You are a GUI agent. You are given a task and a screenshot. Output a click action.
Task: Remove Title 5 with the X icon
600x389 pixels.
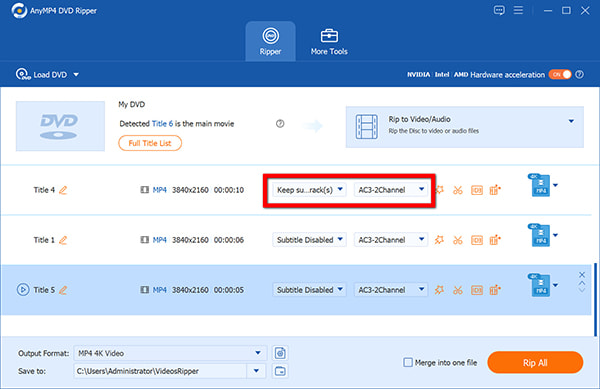[x=582, y=275]
